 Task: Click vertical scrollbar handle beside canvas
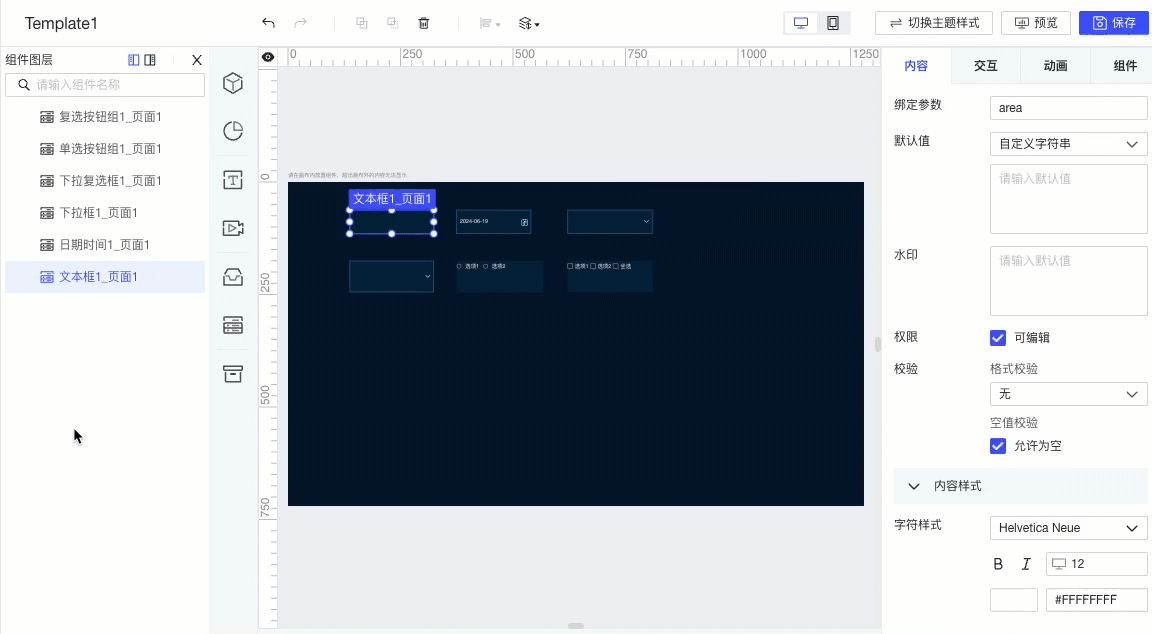[877, 344]
